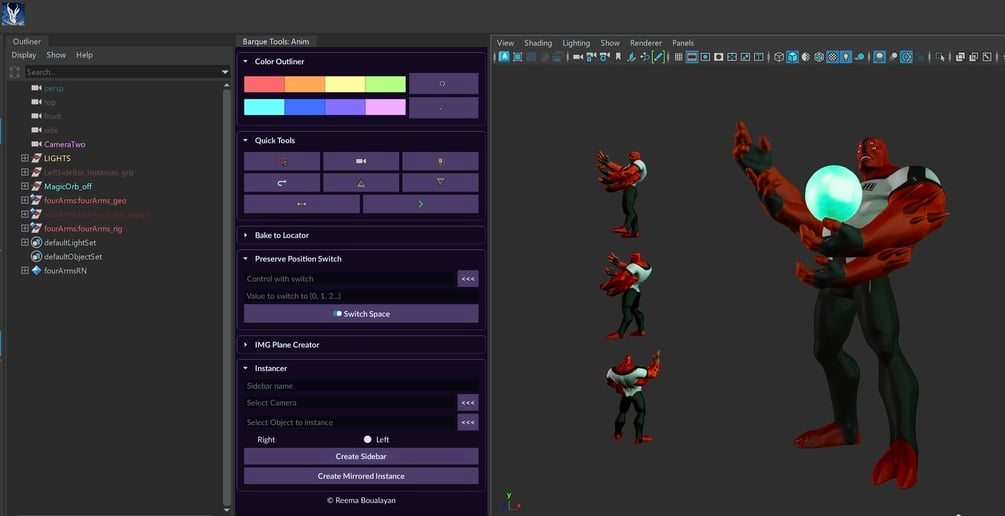Viewport: 1005px width, 516px height.
Task: Toggle Wireframe on Shaded icon
Action: tap(819, 56)
